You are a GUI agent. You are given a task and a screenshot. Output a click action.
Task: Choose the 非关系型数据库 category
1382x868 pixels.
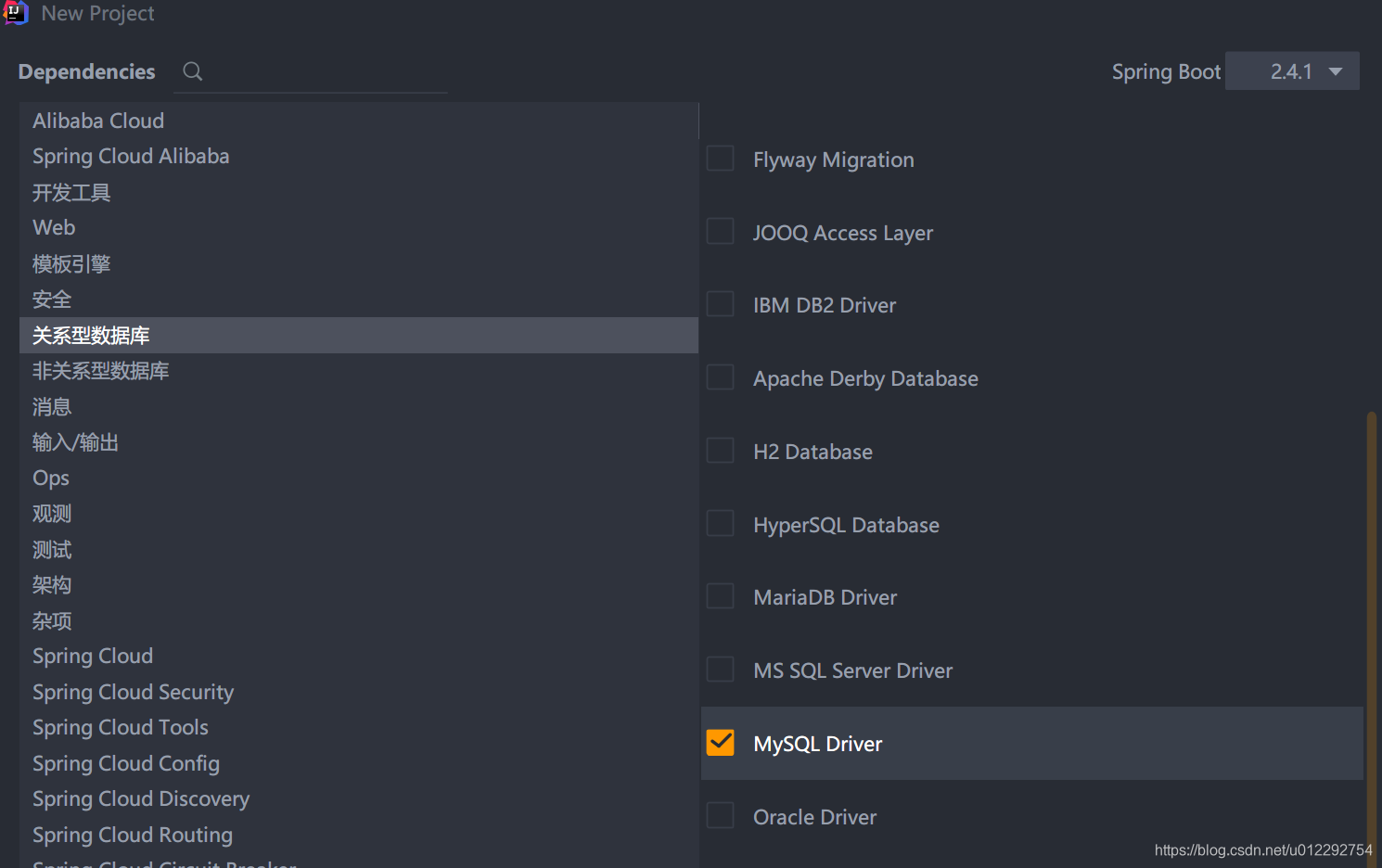(x=359, y=371)
